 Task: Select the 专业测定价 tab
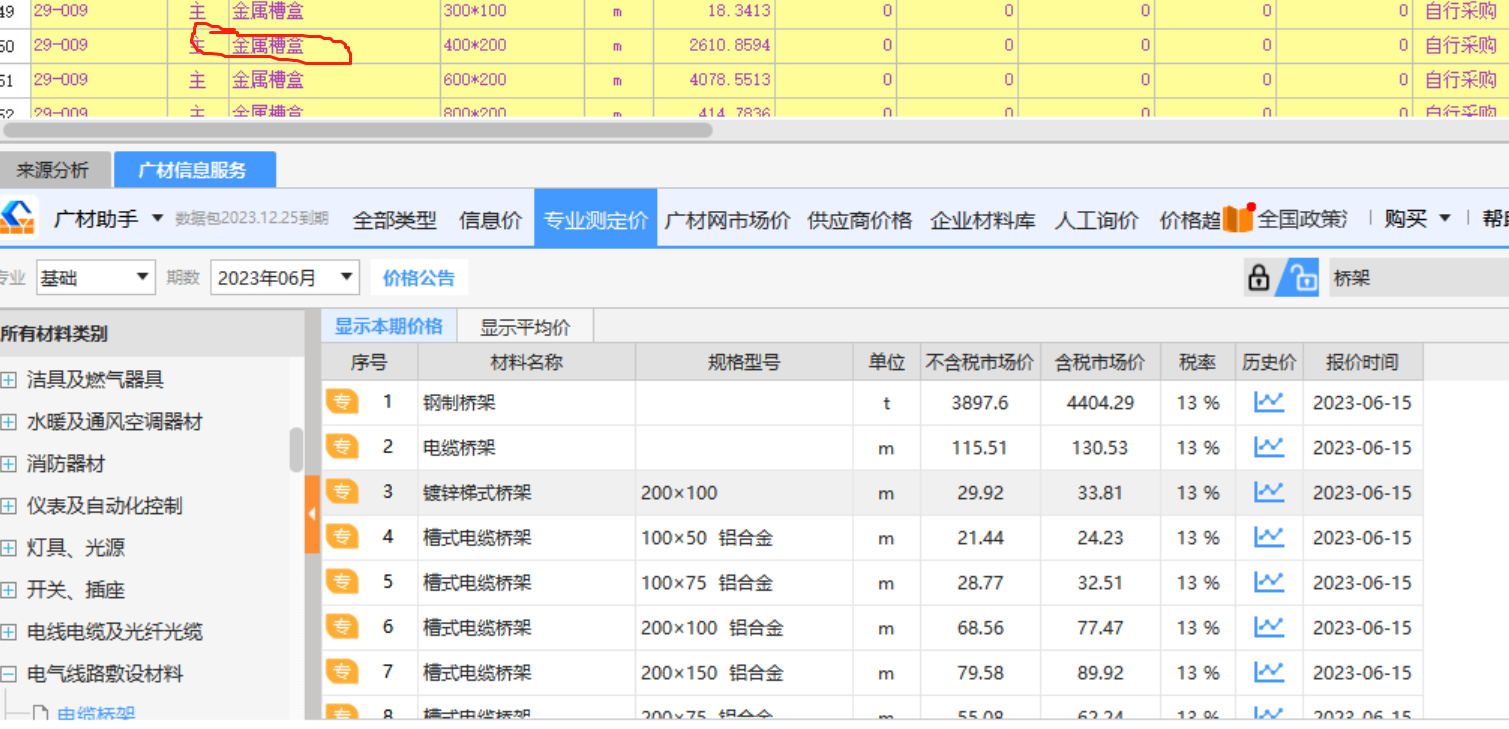[595, 218]
